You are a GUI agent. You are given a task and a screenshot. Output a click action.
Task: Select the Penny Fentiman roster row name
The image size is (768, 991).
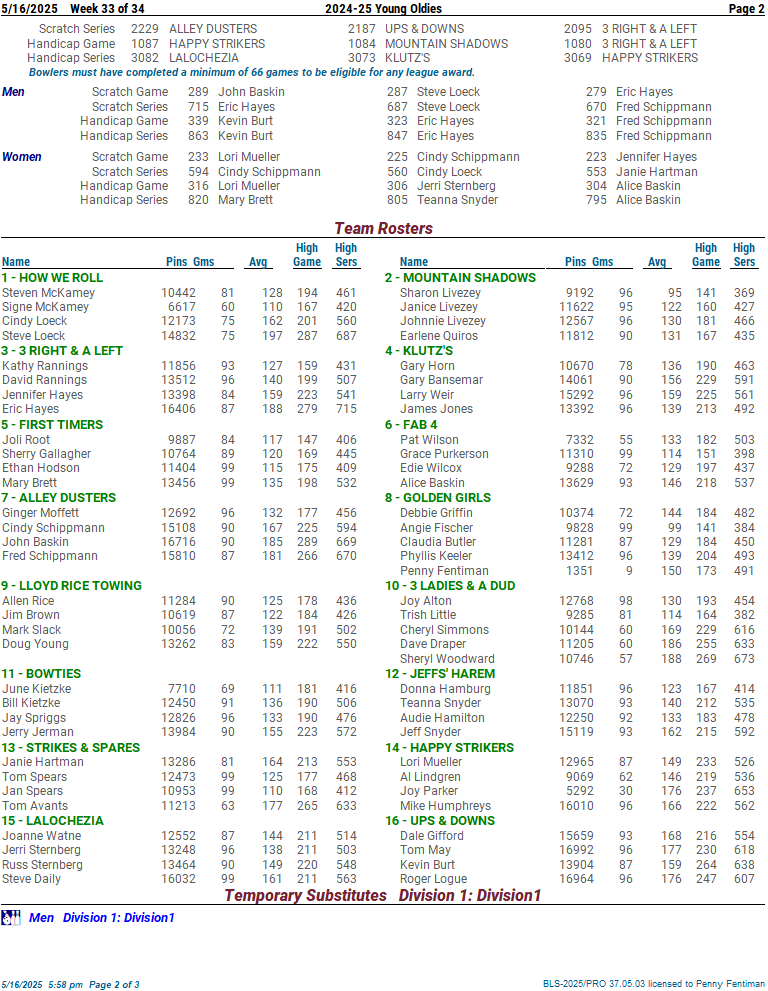444,571
